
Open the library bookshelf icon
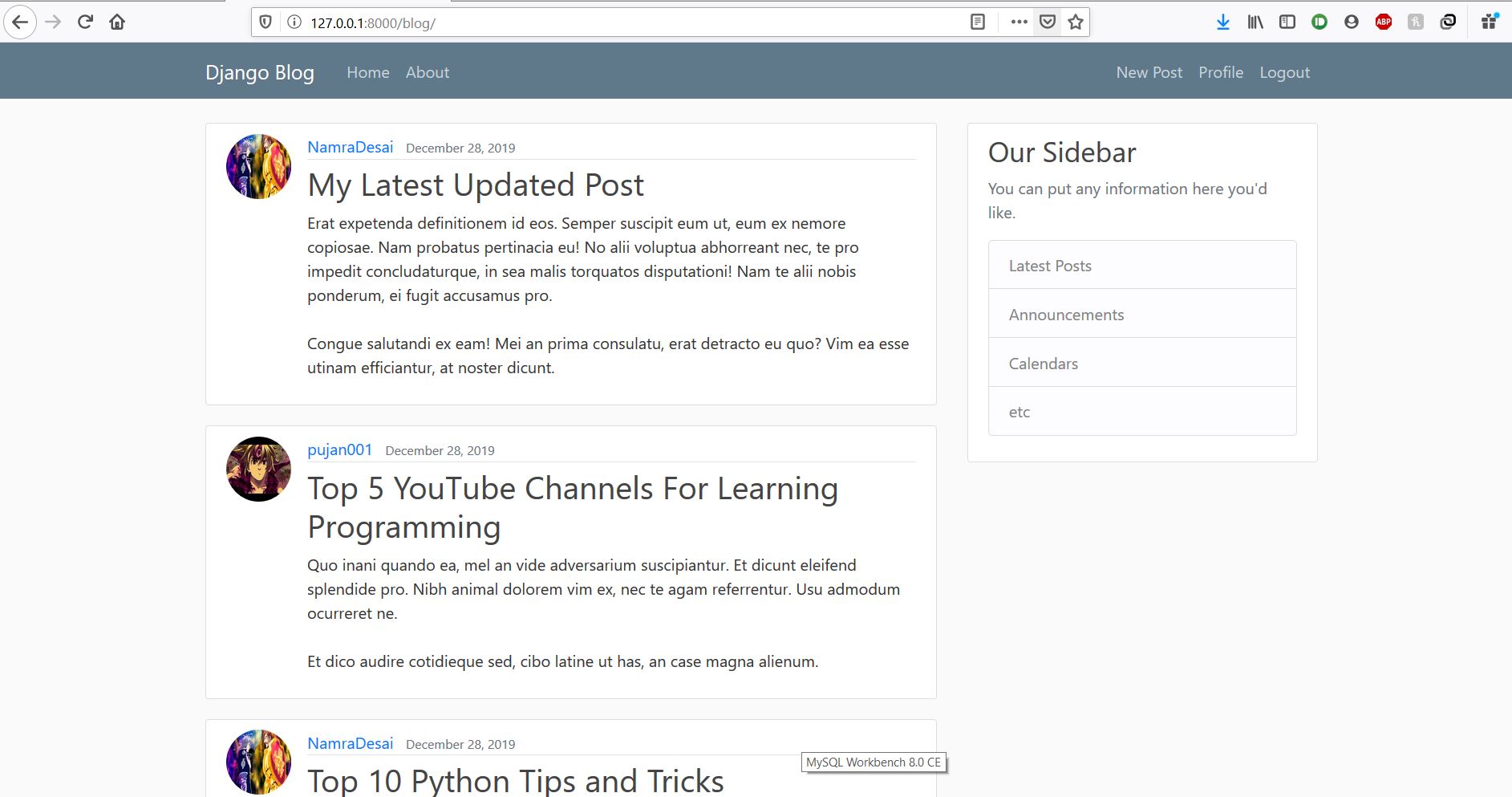[x=1255, y=22]
